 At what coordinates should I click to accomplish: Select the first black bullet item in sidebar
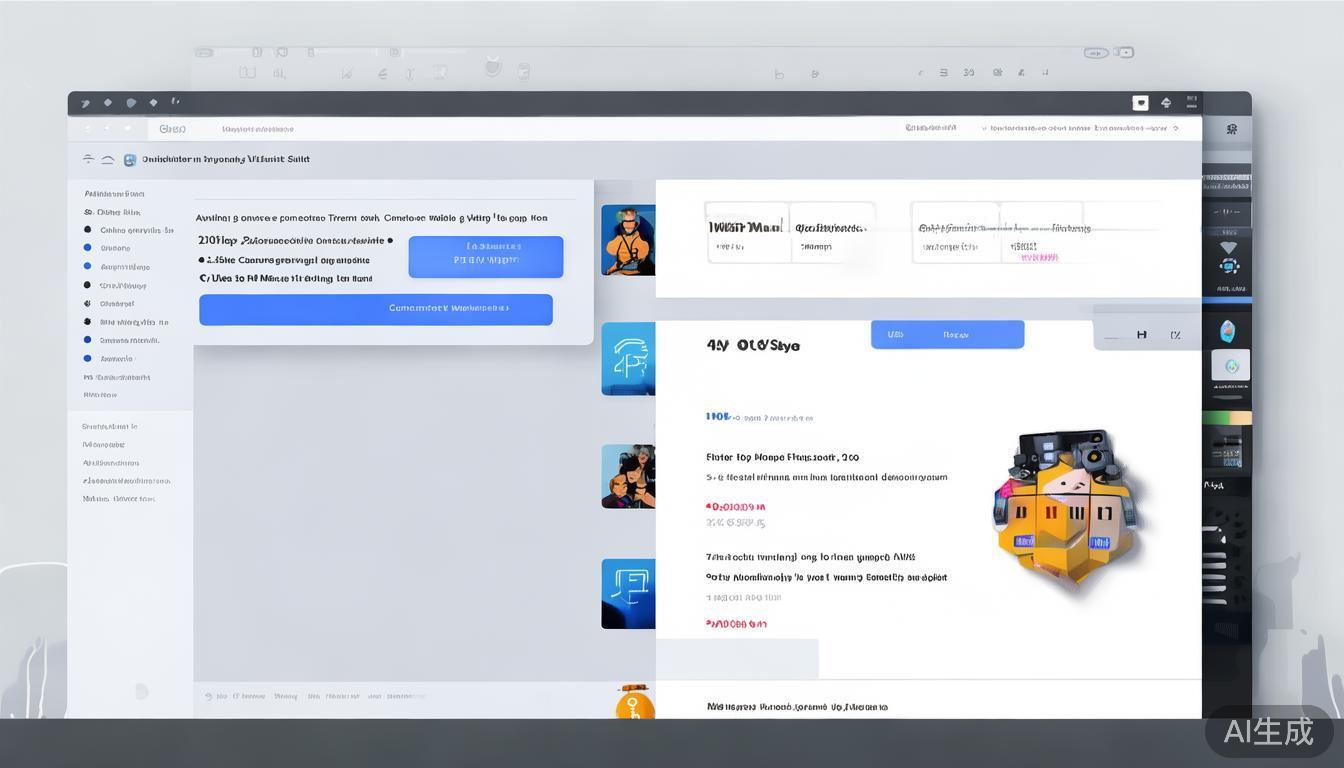(88, 230)
